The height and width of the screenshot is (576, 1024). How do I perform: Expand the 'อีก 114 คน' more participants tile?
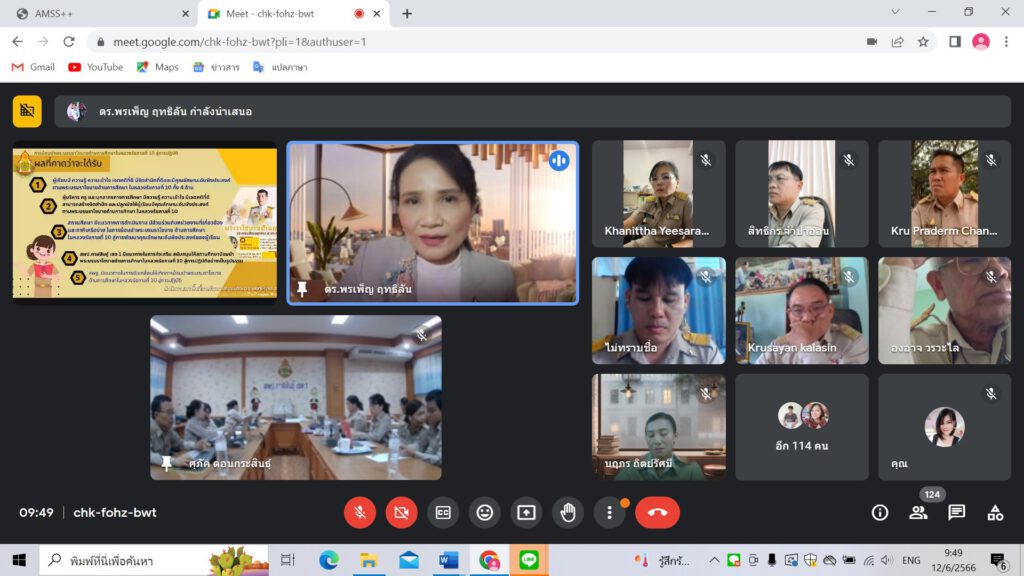coord(802,425)
